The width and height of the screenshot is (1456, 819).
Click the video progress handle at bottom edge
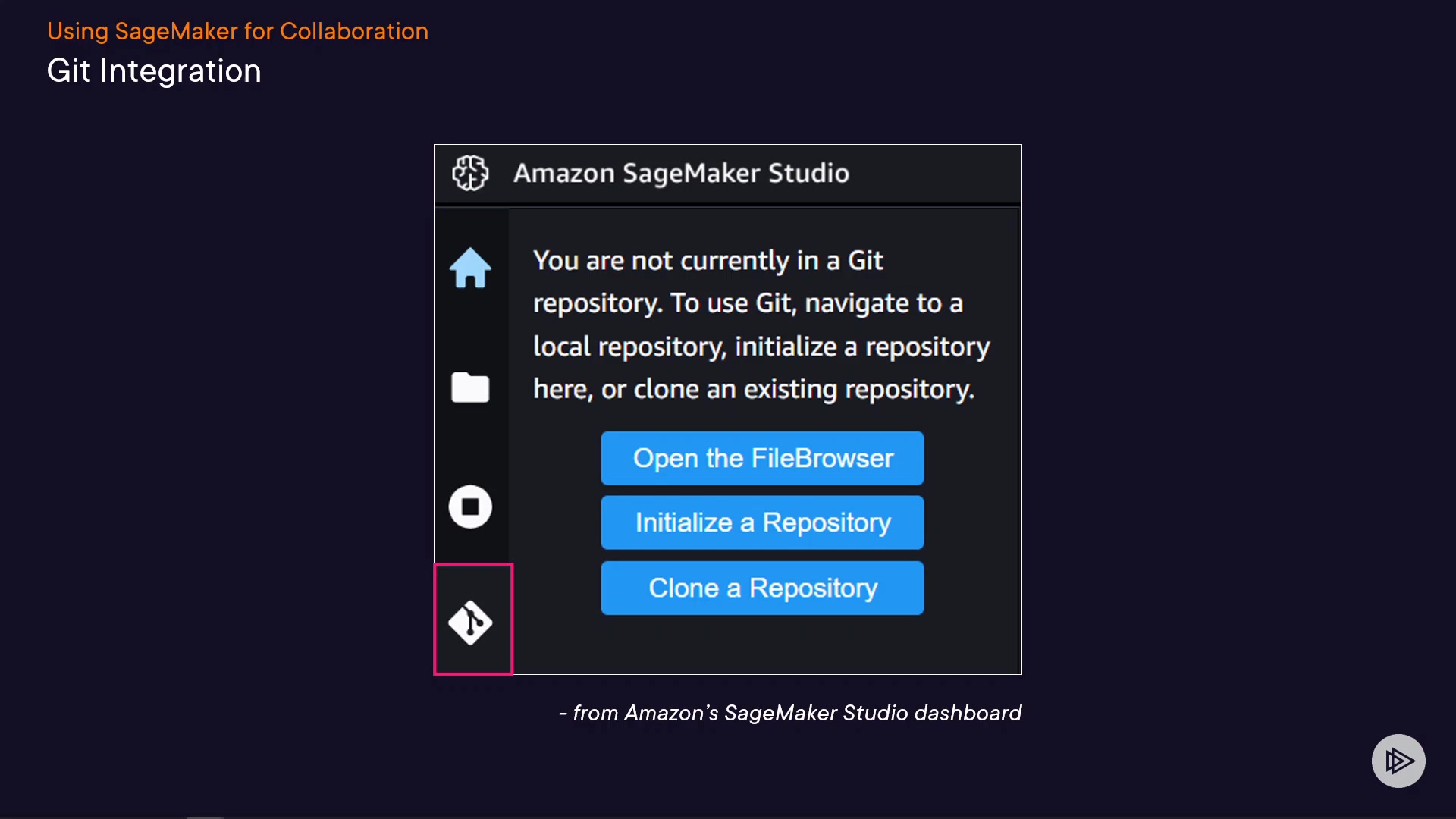click(x=205, y=817)
